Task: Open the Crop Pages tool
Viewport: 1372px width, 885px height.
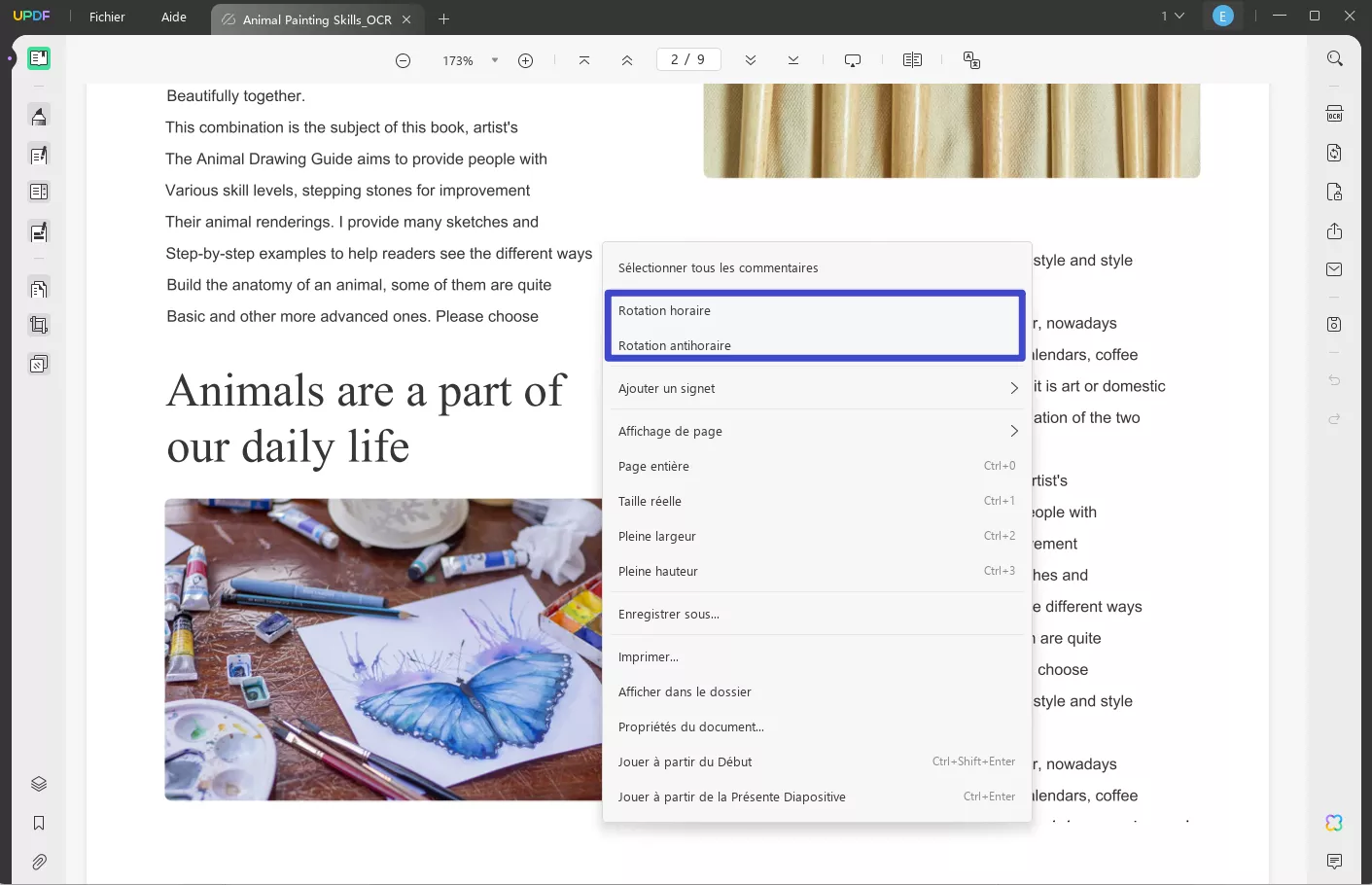Action: (x=39, y=324)
